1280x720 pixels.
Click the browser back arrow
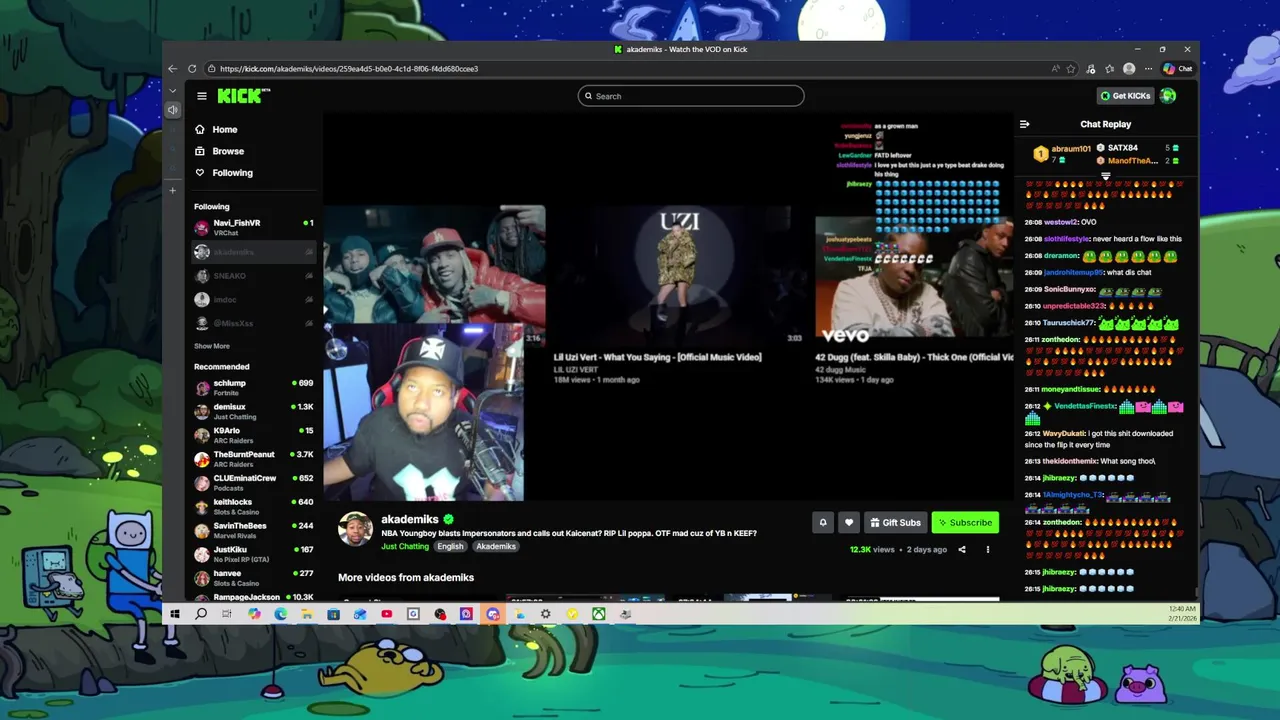(x=173, y=69)
